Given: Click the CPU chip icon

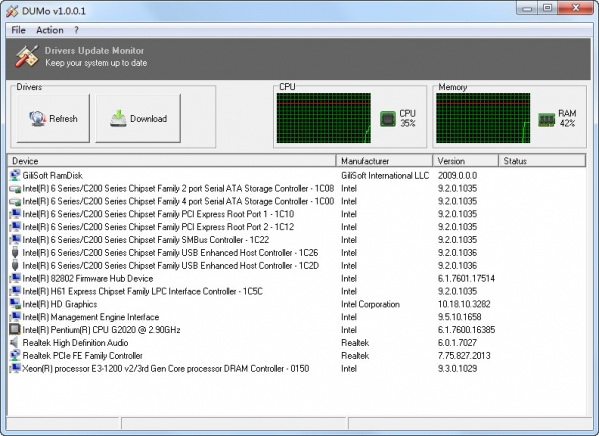Looking at the screenshot, I should coord(388,118).
